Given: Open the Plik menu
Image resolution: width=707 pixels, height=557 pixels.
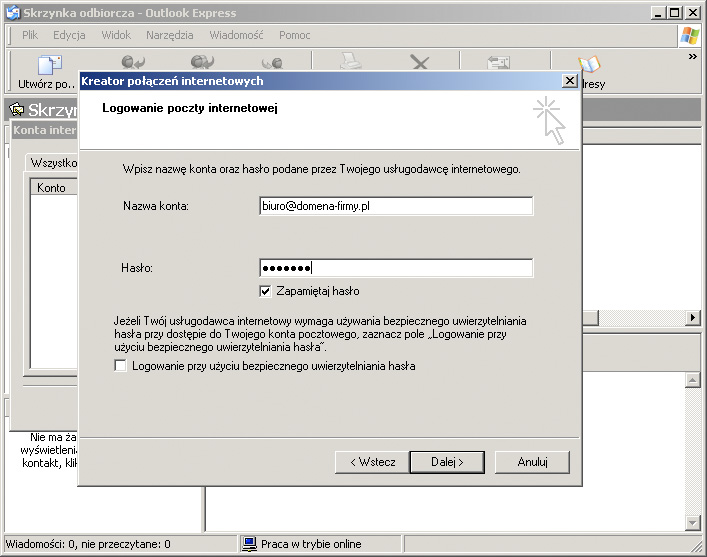Looking at the screenshot, I should 30,35.
